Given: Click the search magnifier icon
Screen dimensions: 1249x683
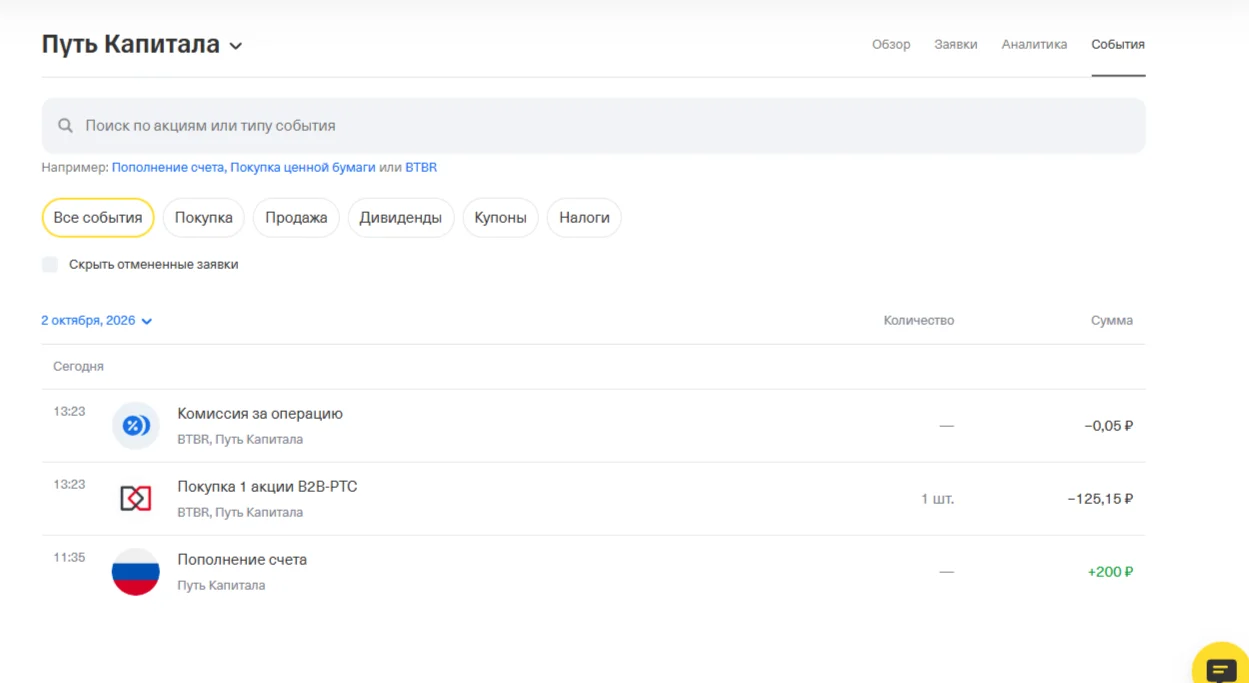Looking at the screenshot, I should (x=65, y=126).
